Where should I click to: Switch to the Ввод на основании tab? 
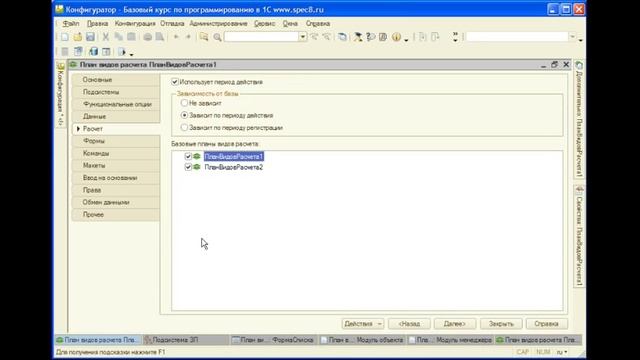coord(116,178)
